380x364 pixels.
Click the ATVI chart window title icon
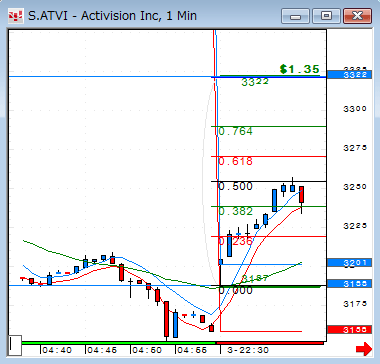click(16, 16)
